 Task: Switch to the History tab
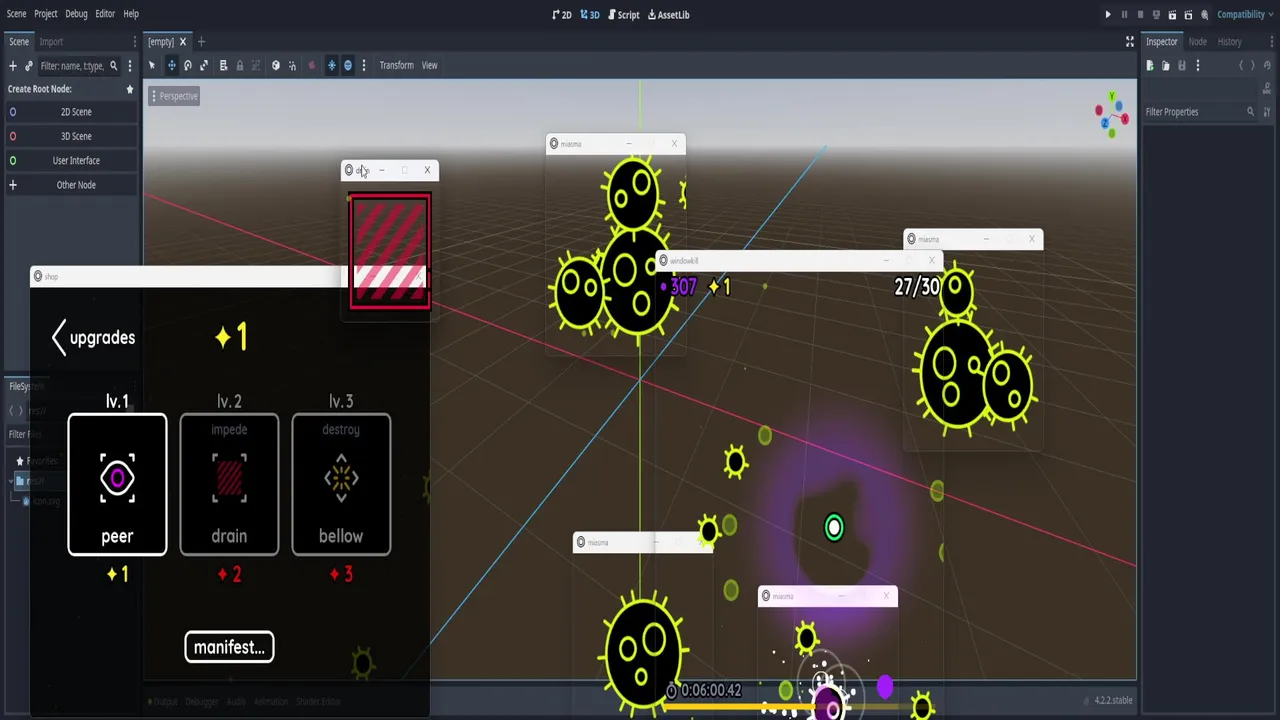1229,42
